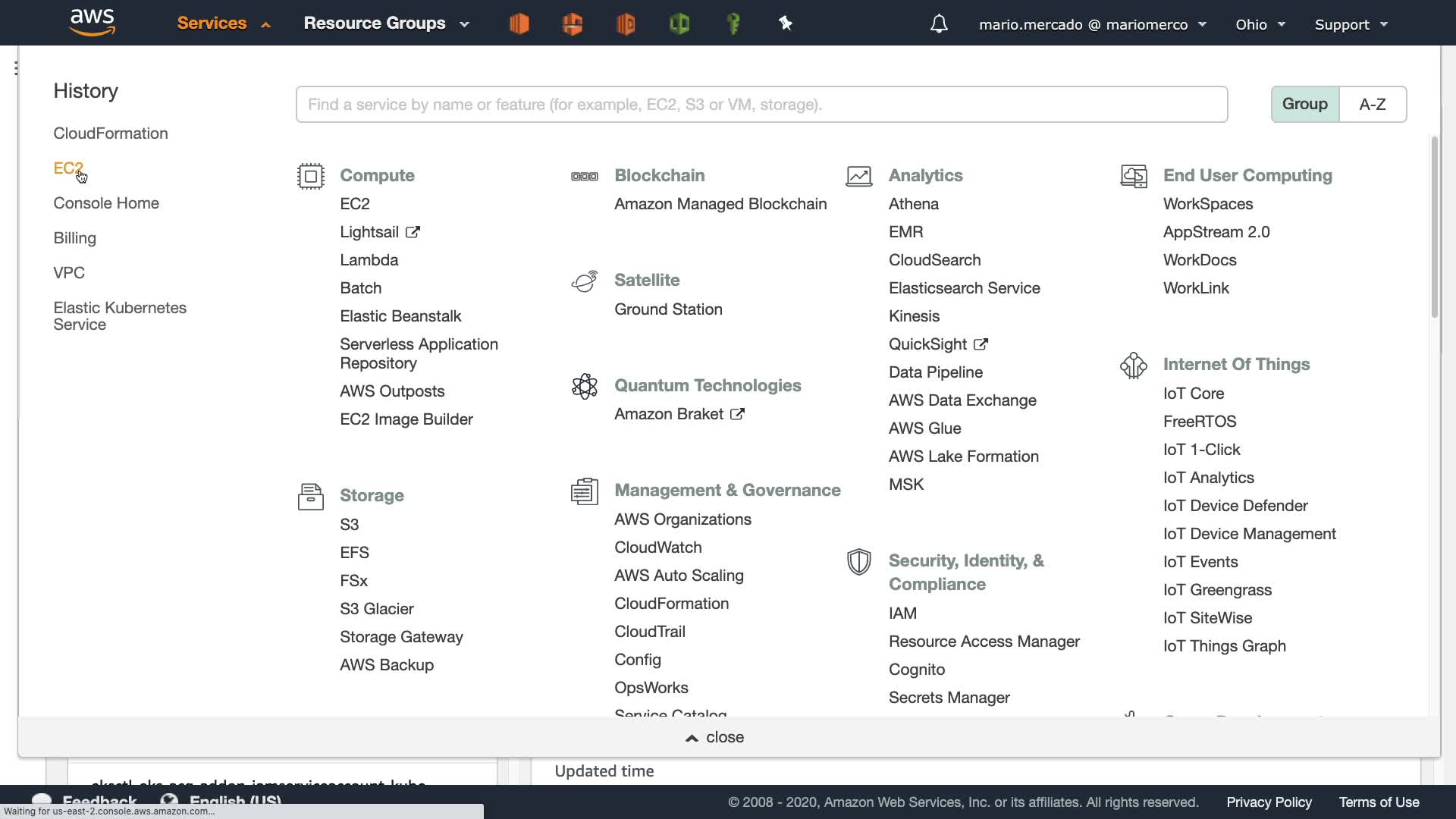Click the Security shield category icon
This screenshot has width=1456, height=819.
(858, 562)
